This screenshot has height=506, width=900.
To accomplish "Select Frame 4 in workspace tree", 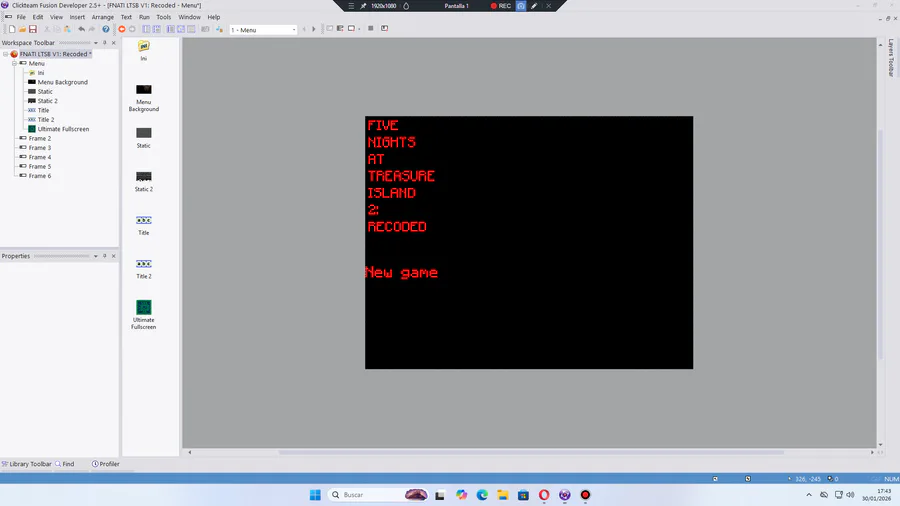I will (40, 157).
